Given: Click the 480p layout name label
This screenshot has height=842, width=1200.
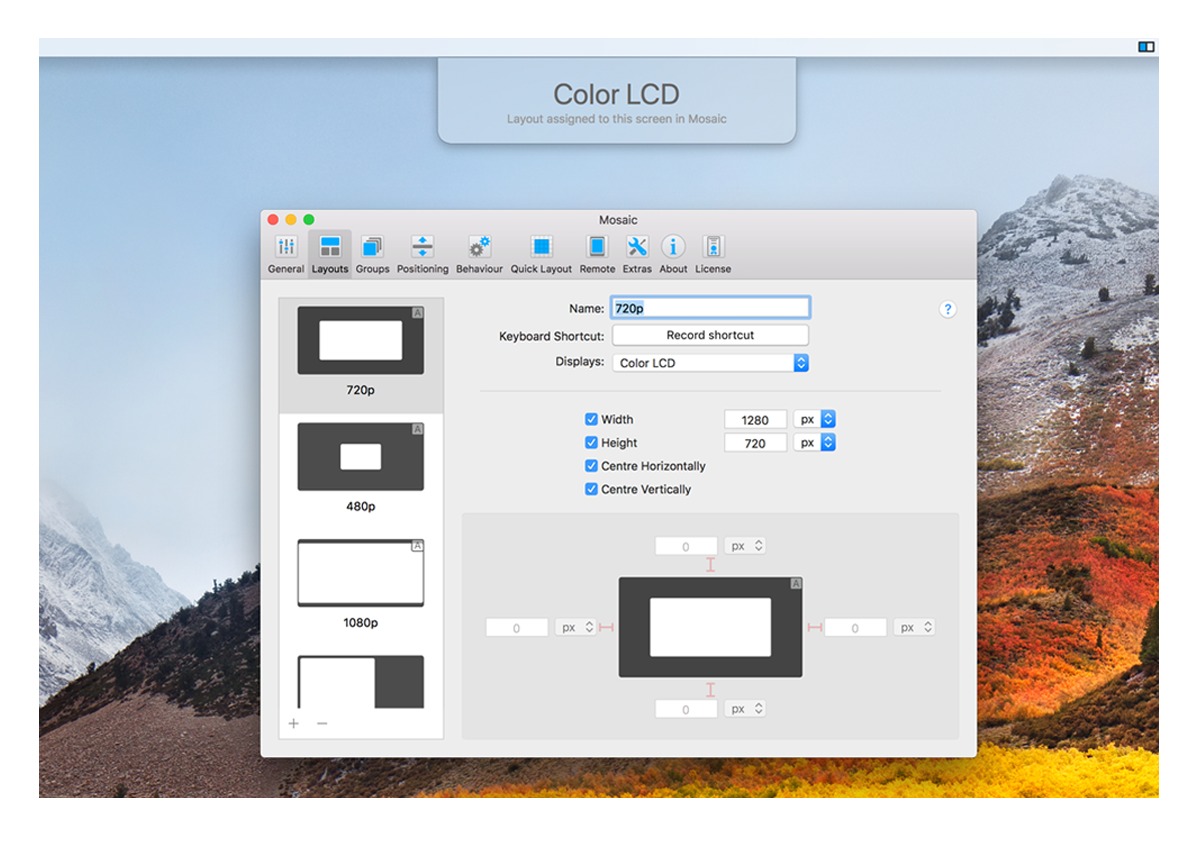Looking at the screenshot, I should point(361,506).
